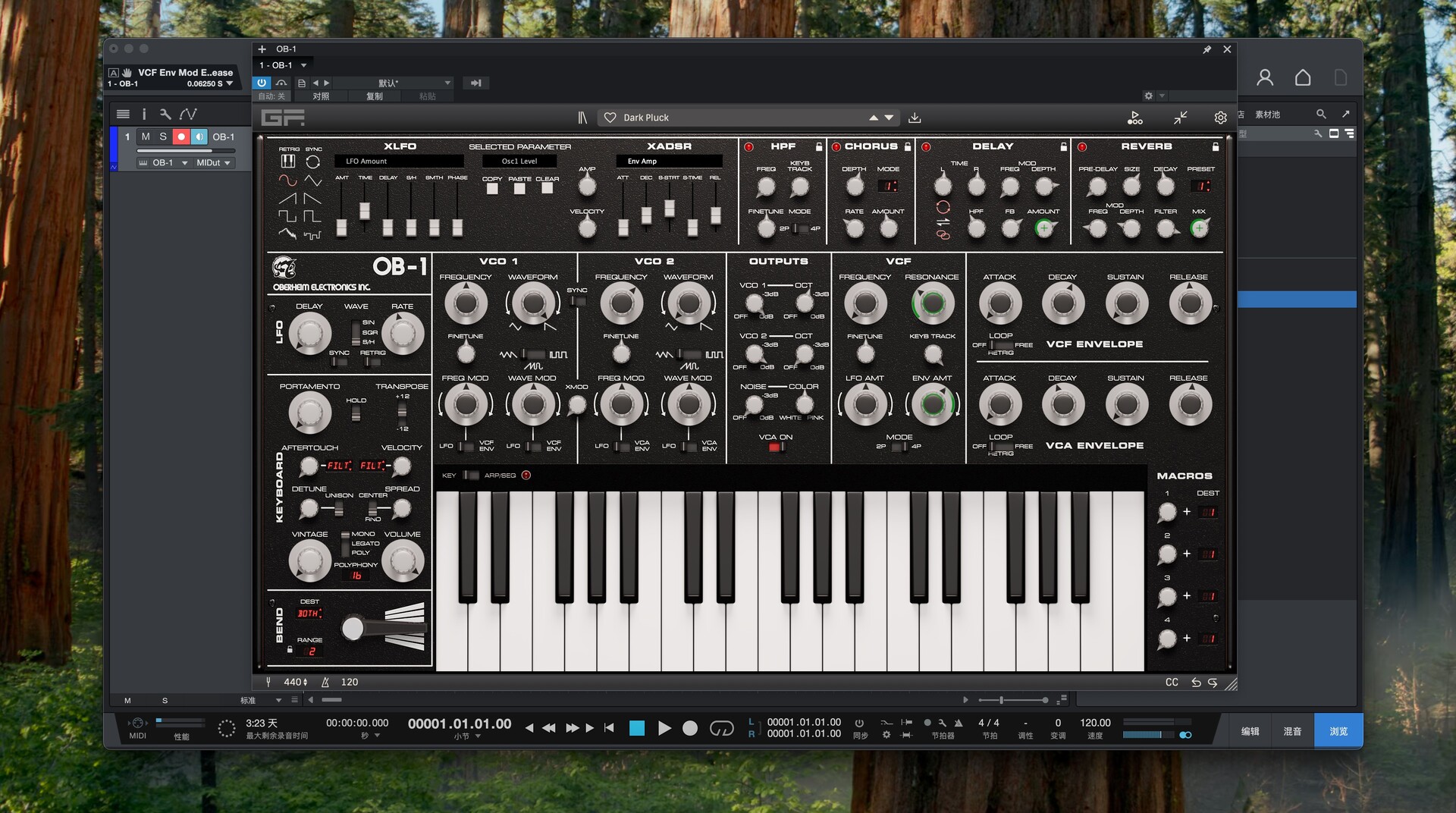The width and height of the screenshot is (1456, 813).
Task: Choose the delay ping-pong arrows icon
Action: [943, 221]
